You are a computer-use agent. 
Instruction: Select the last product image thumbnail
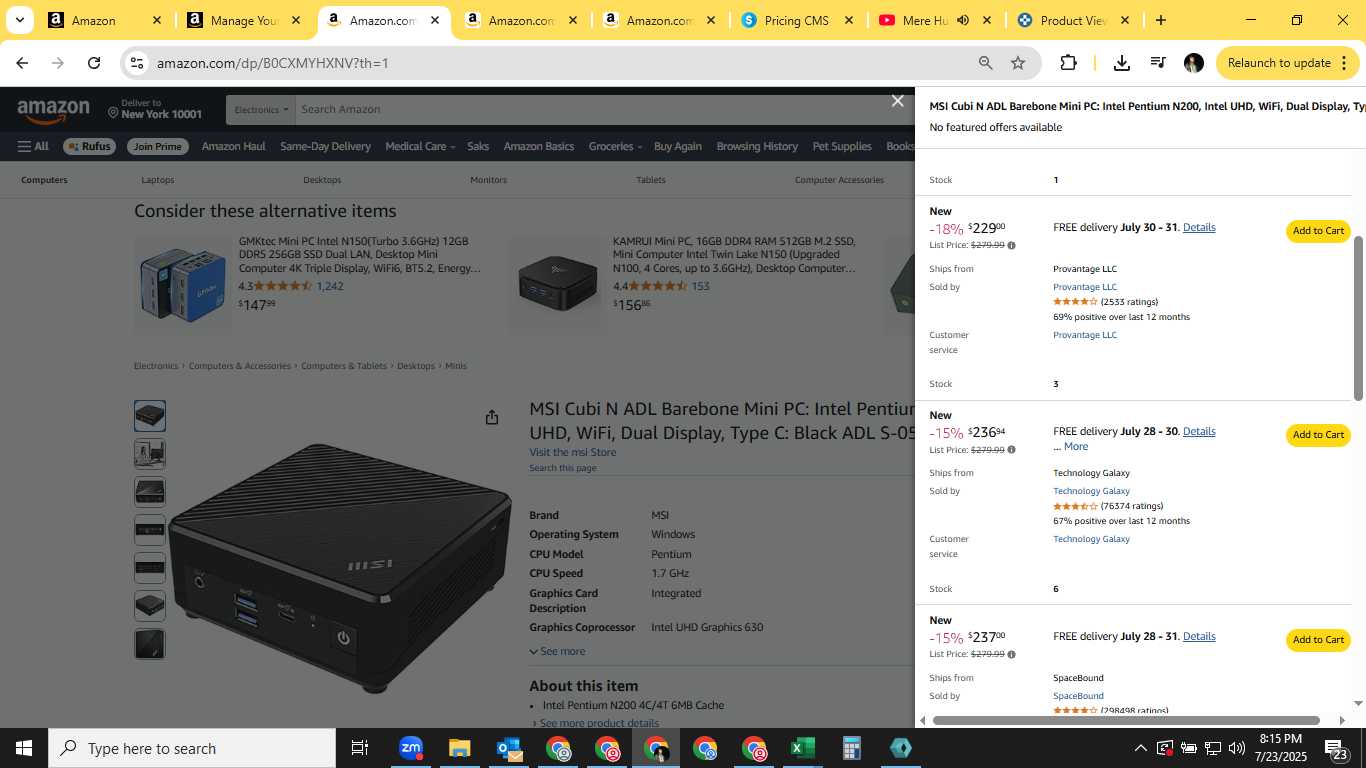[x=150, y=644]
